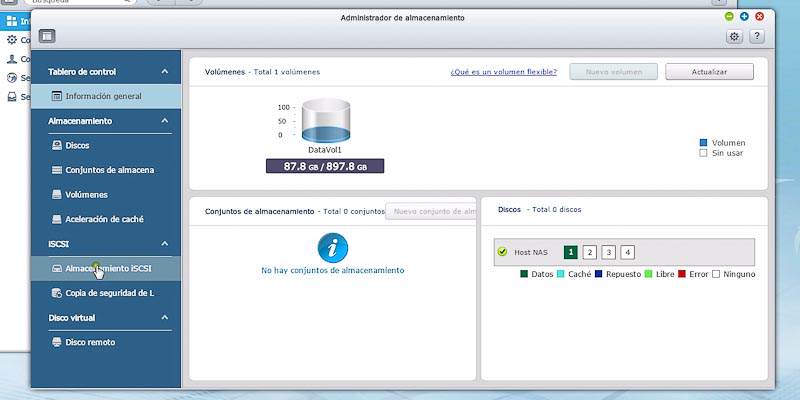
Task: Collapse the Disco virtual section
Action: [x=164, y=317]
